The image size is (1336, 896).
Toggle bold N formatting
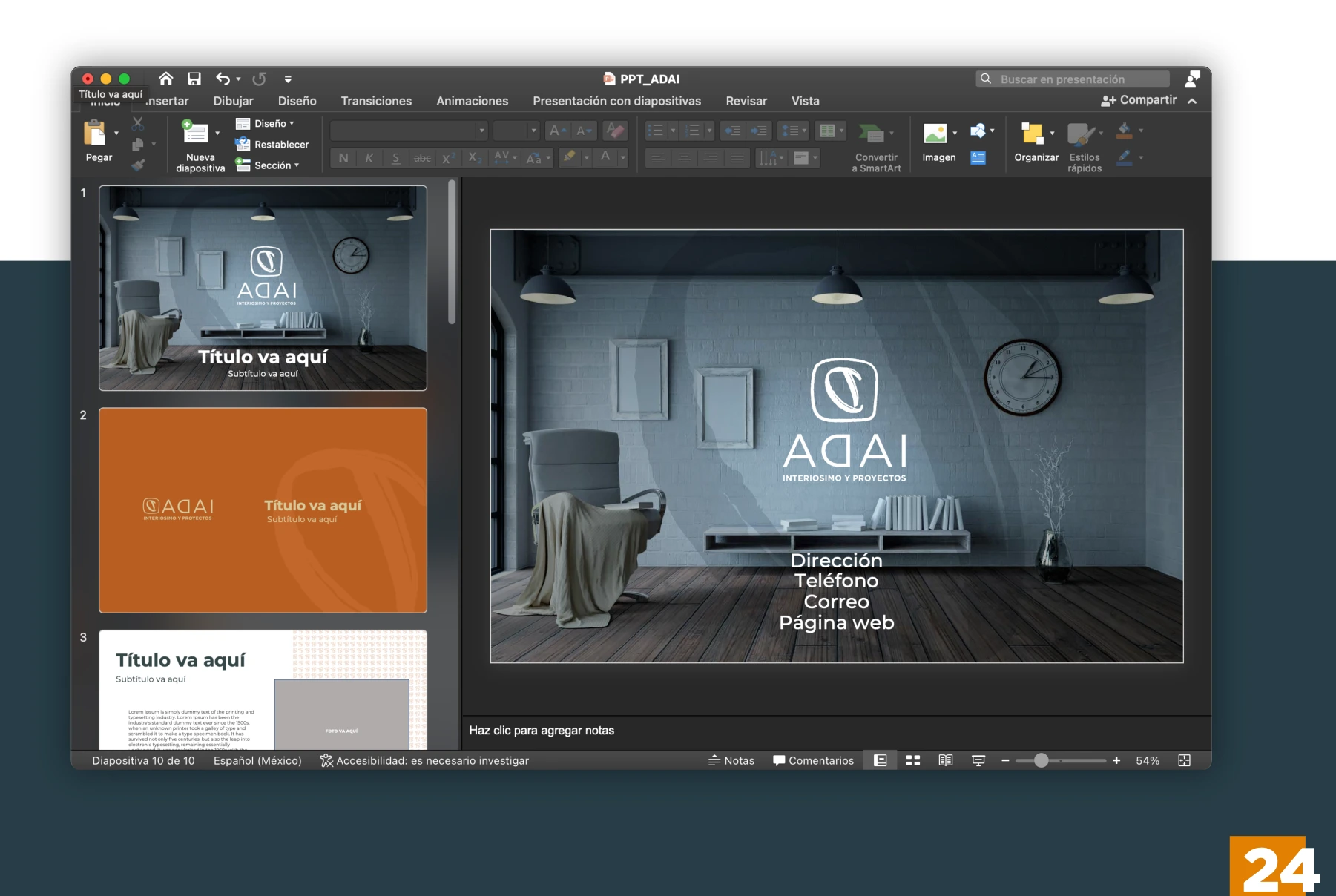[343, 158]
